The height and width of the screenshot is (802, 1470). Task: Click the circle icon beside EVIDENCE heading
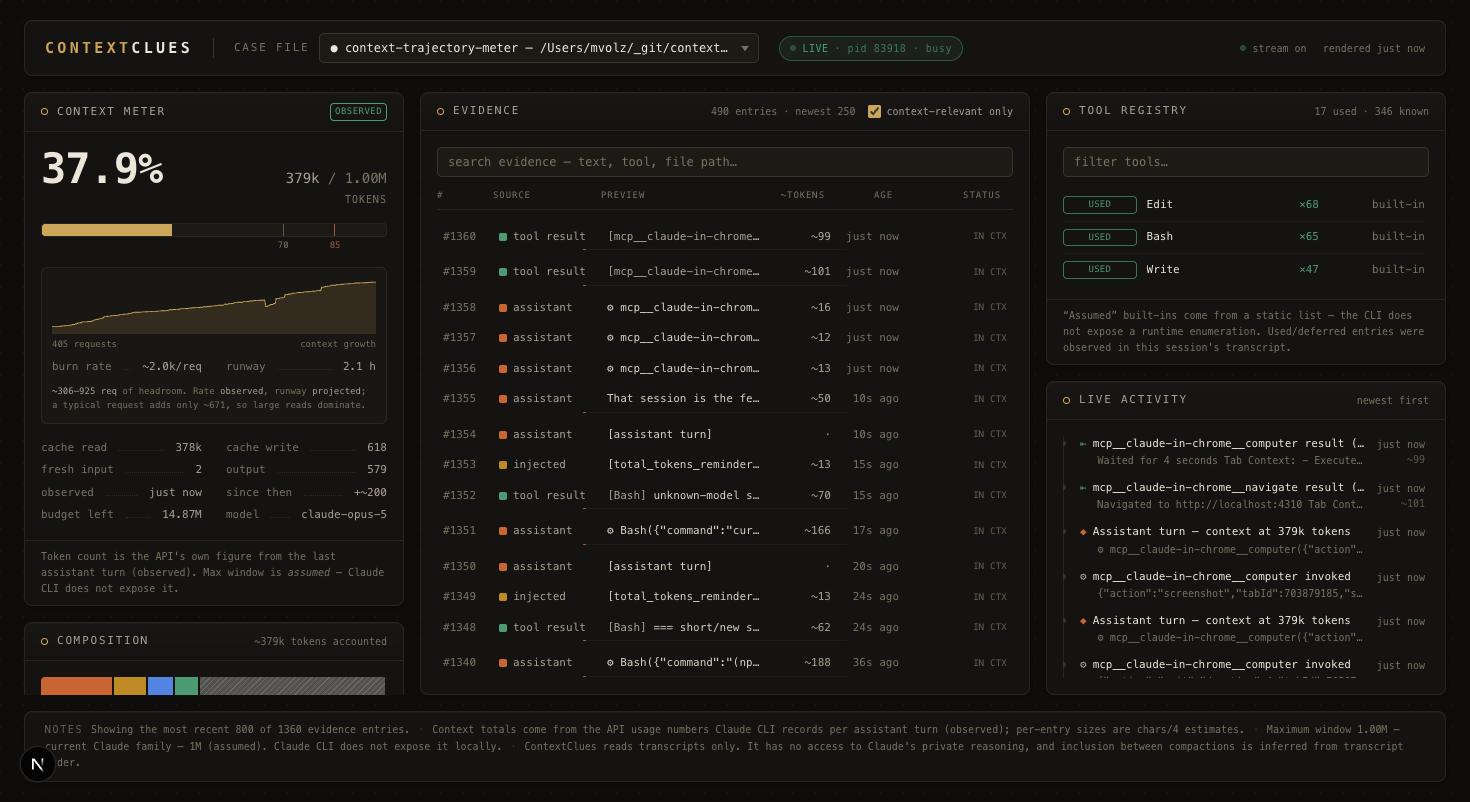[x=440, y=111]
